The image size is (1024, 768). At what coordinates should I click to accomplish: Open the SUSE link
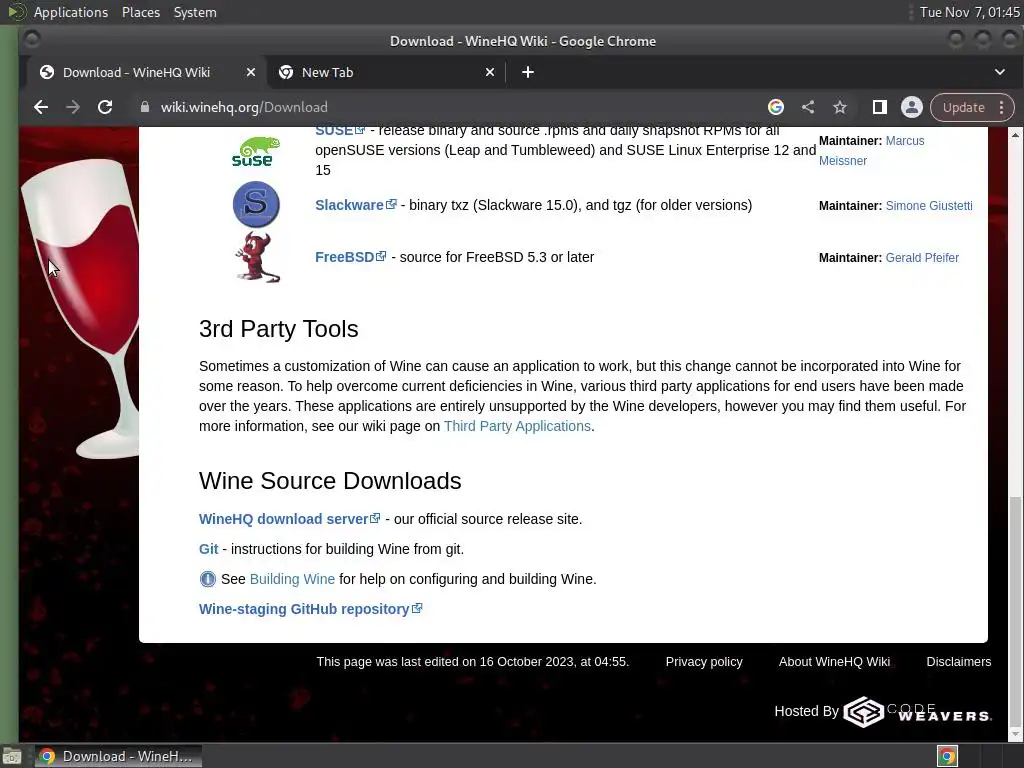coord(340,131)
